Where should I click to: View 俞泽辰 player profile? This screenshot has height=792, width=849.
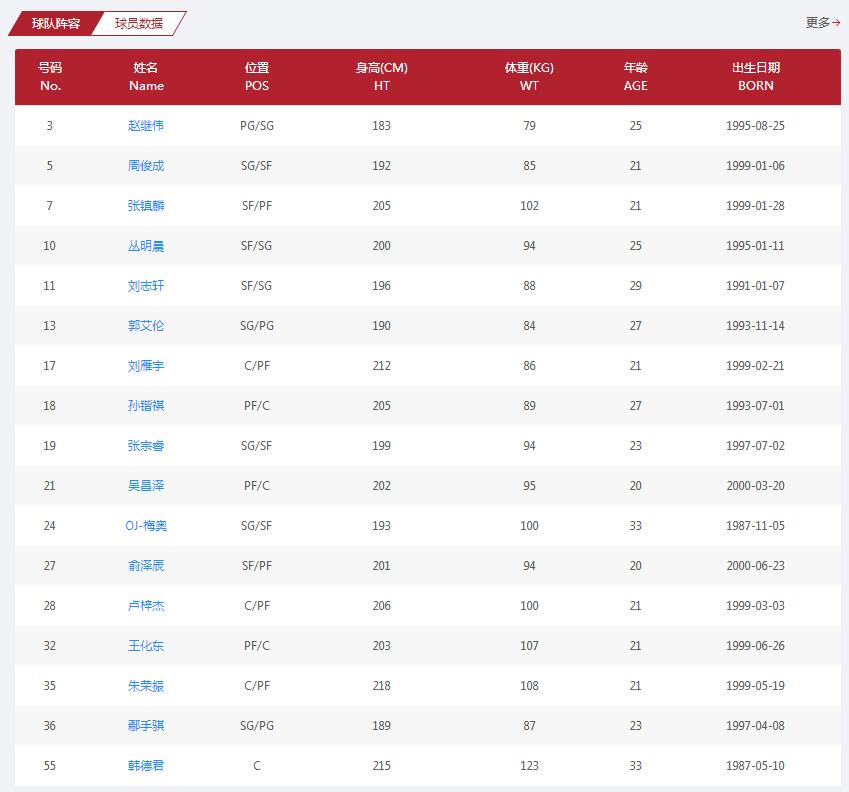[x=146, y=566]
